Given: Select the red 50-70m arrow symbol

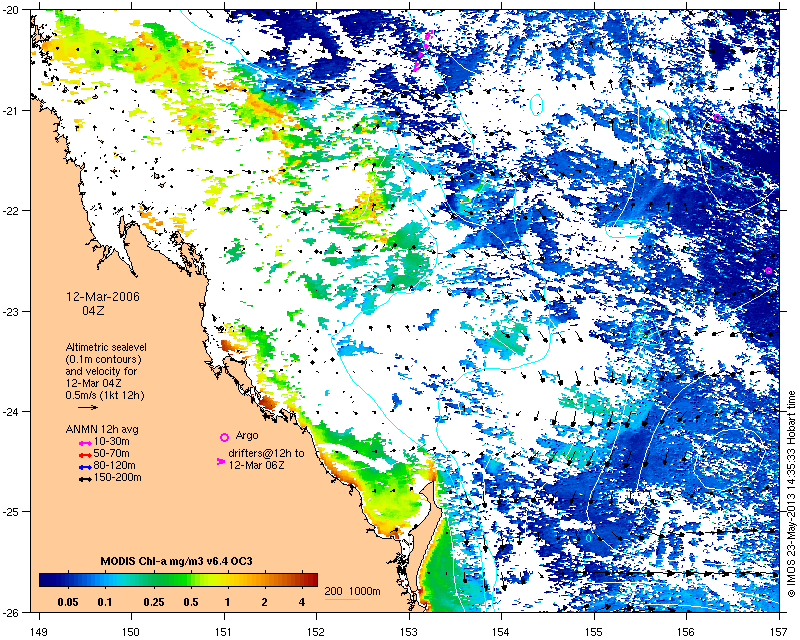Looking at the screenshot, I should tap(85, 455).
